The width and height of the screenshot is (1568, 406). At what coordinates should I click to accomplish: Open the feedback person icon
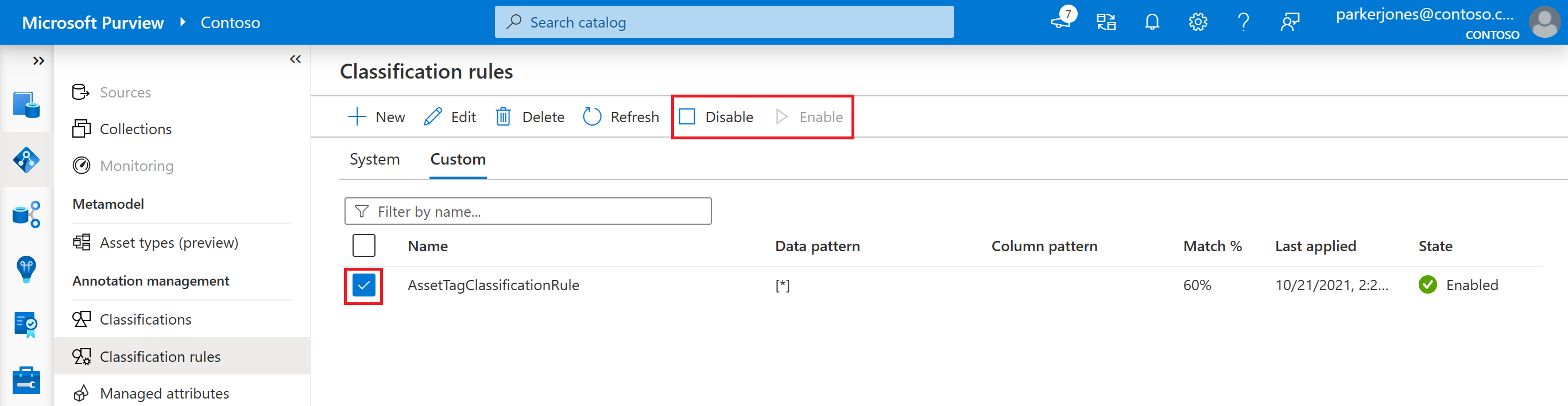click(1289, 22)
